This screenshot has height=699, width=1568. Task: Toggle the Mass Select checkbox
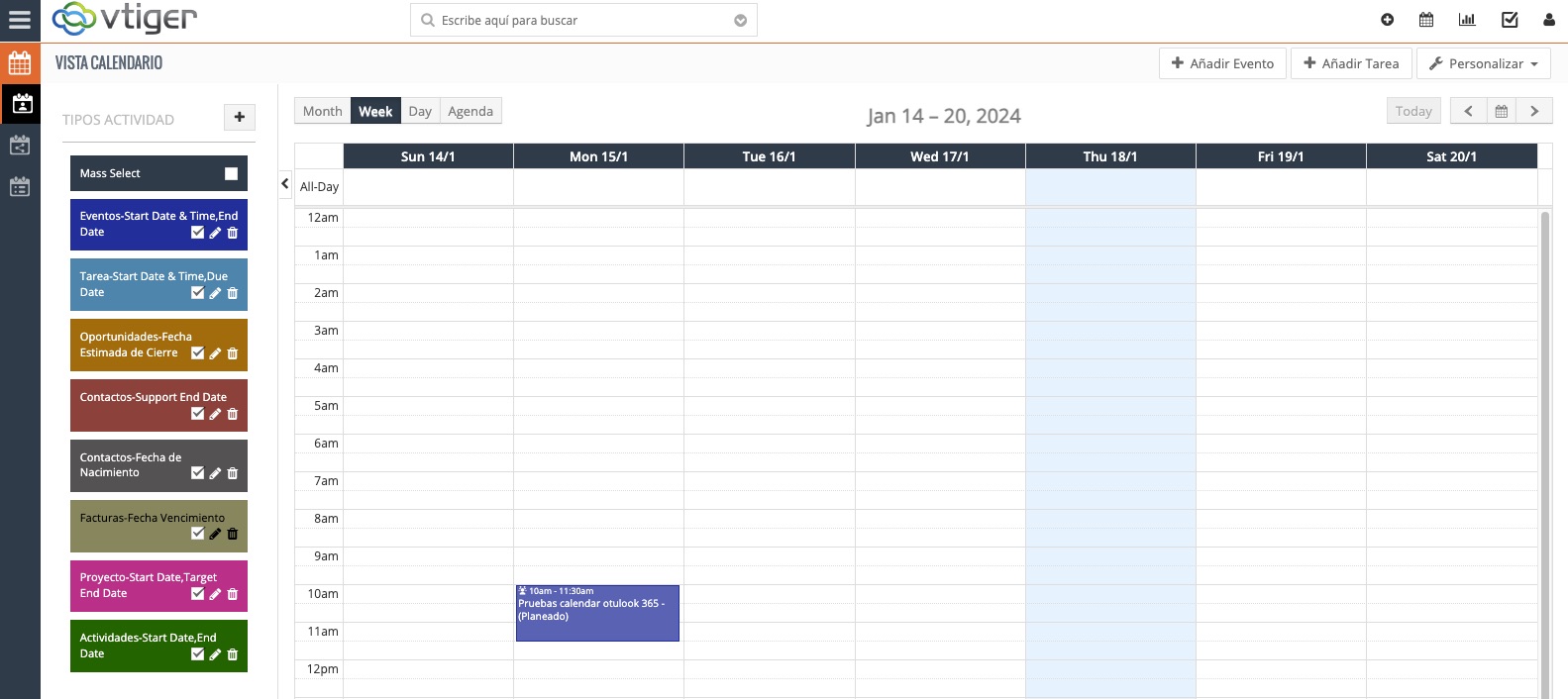click(231, 173)
